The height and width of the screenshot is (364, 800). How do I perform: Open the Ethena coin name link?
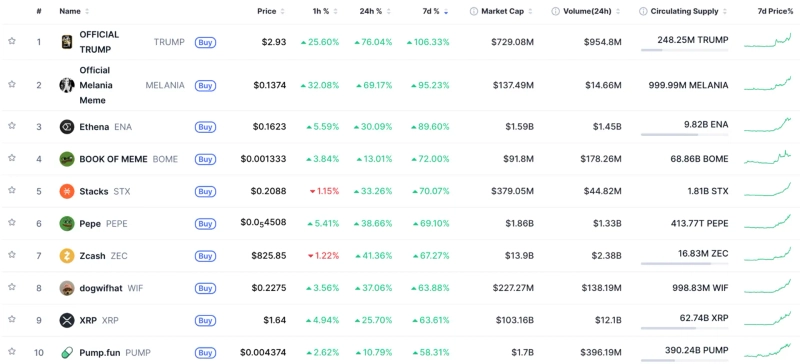point(94,127)
